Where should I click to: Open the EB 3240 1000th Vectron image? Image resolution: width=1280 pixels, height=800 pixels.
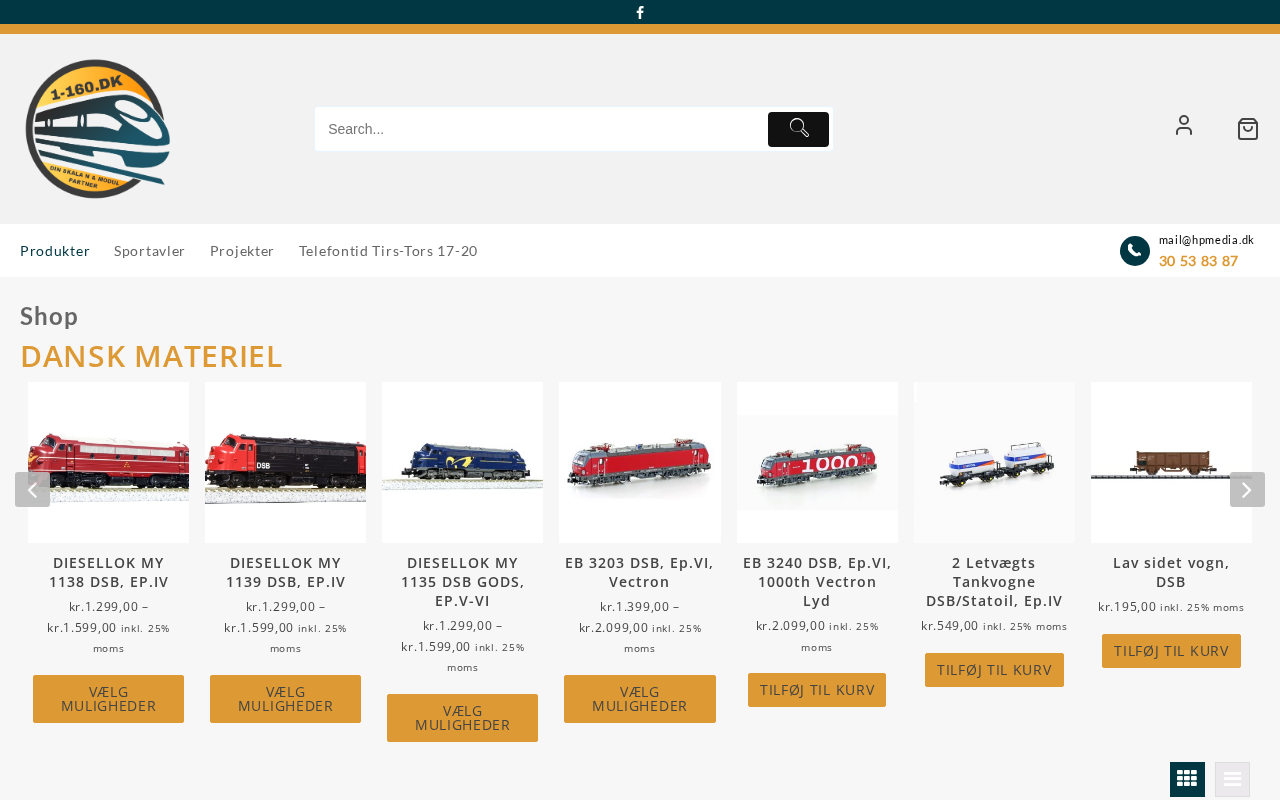click(817, 463)
